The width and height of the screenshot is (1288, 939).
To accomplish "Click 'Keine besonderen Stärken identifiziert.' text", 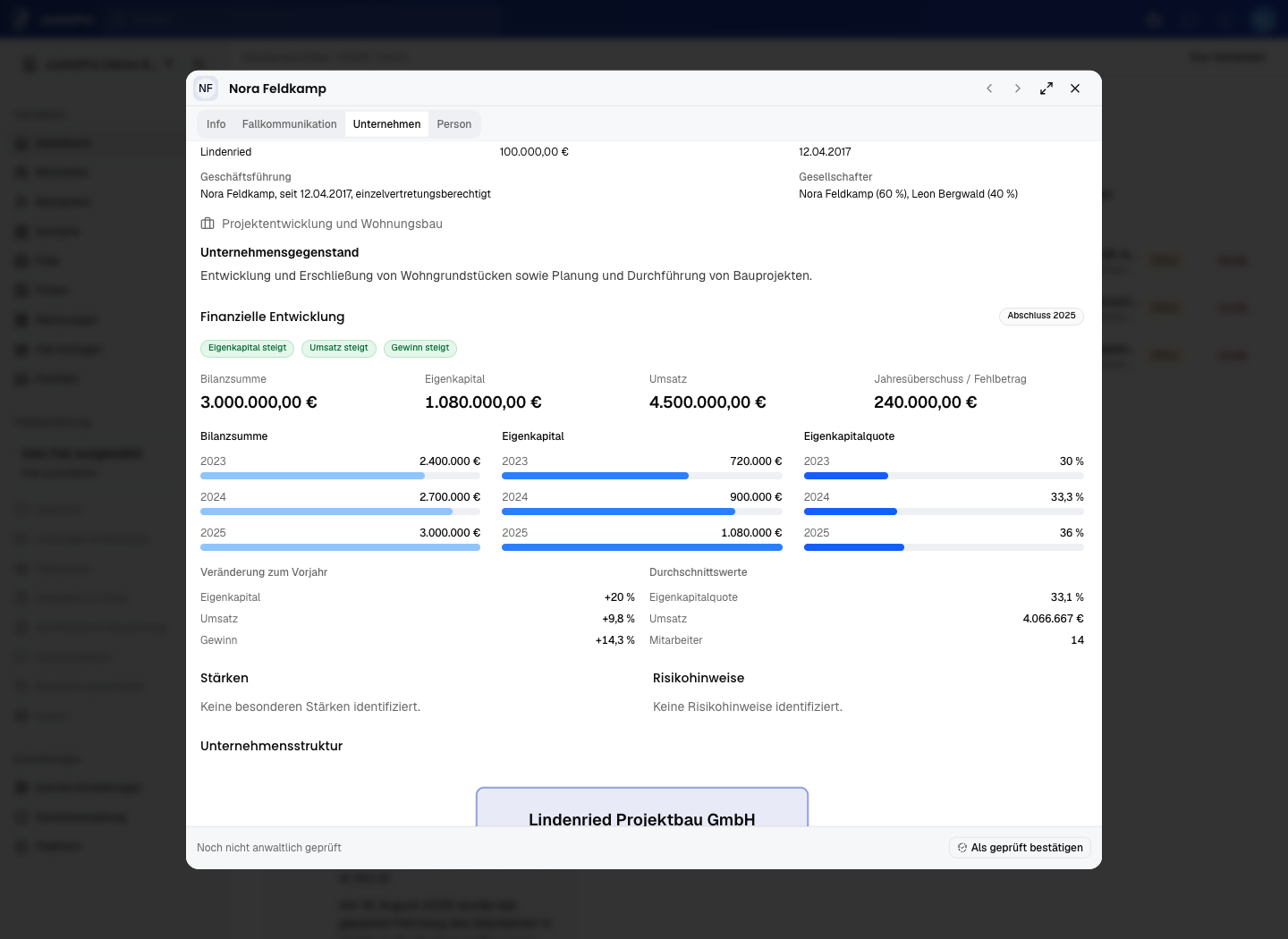I will [310, 706].
